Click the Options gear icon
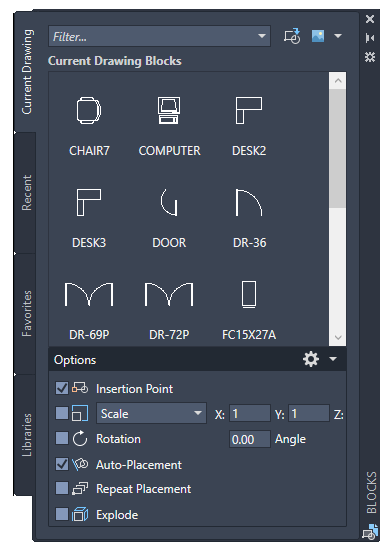Image resolution: width=390 pixels, height=554 pixels. (x=311, y=359)
